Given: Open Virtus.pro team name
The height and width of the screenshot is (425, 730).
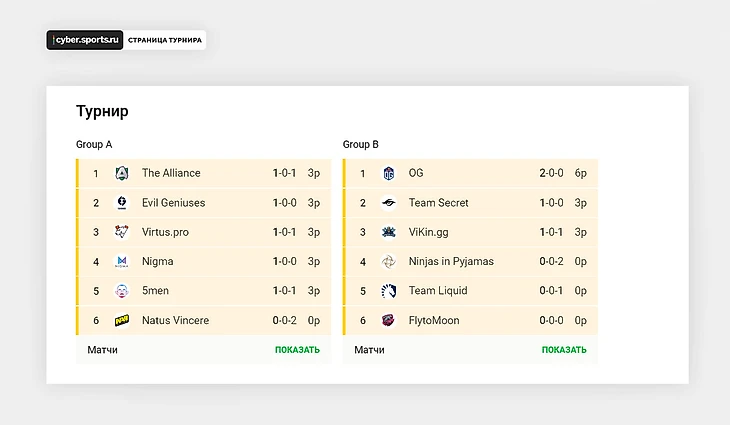Looking at the screenshot, I should point(165,232).
